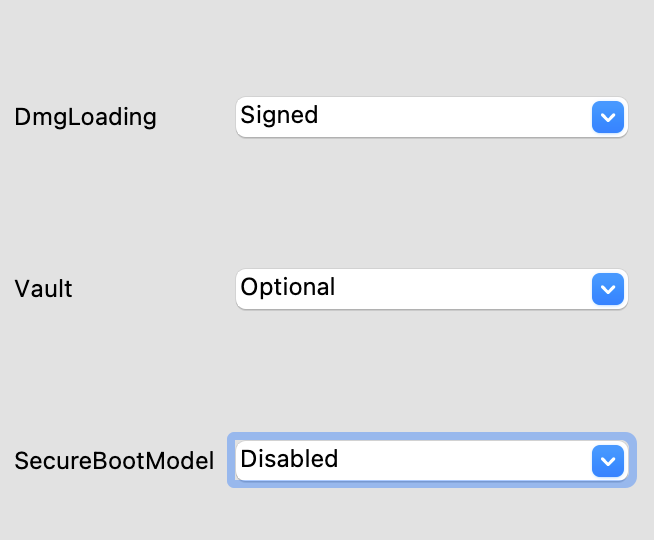The width and height of the screenshot is (654, 540).
Task: Expand DmgLoading options via its arrow button
Action: tap(607, 118)
